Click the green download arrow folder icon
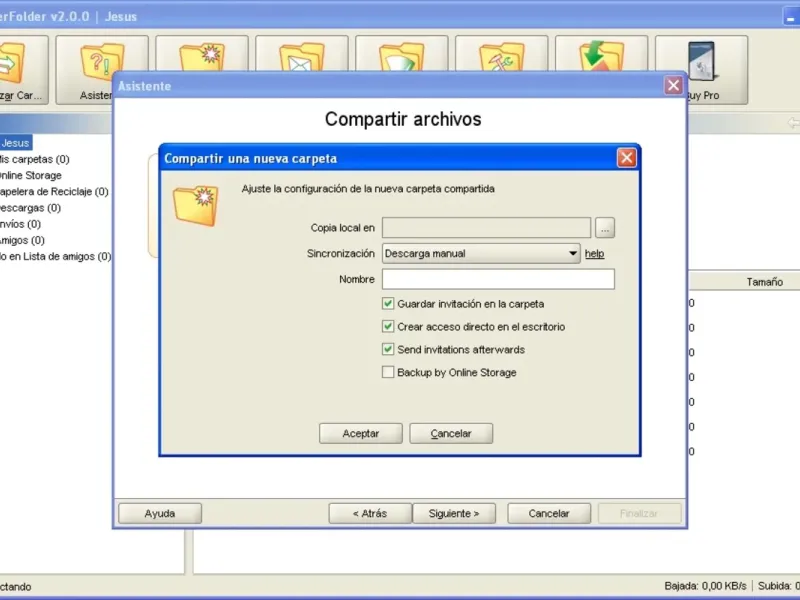The height and width of the screenshot is (600, 800). coord(602,54)
